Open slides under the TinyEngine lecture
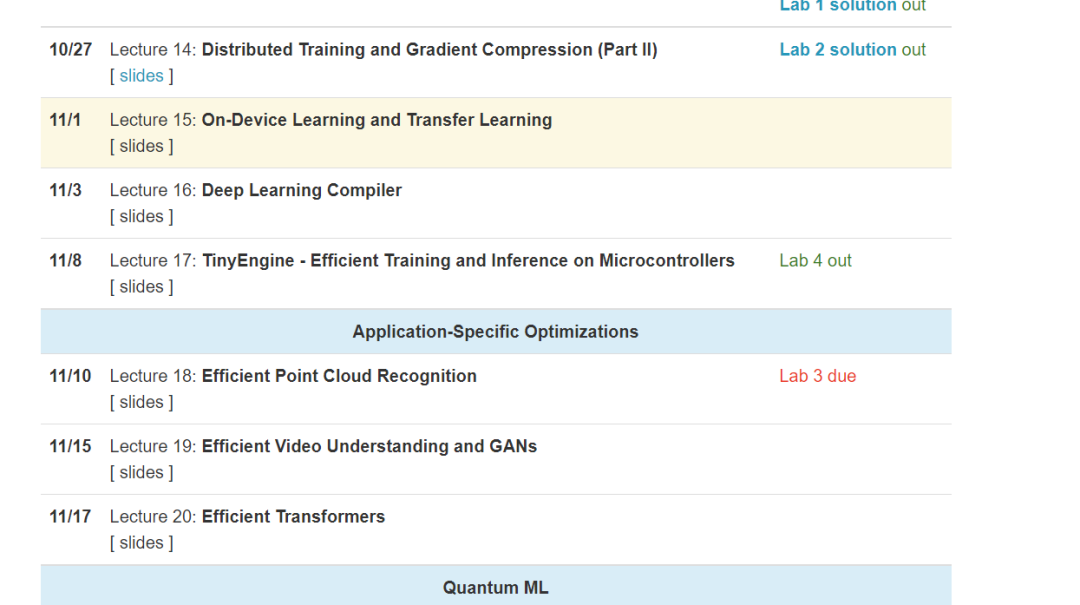This screenshot has width=1080, height=605. coord(141,287)
